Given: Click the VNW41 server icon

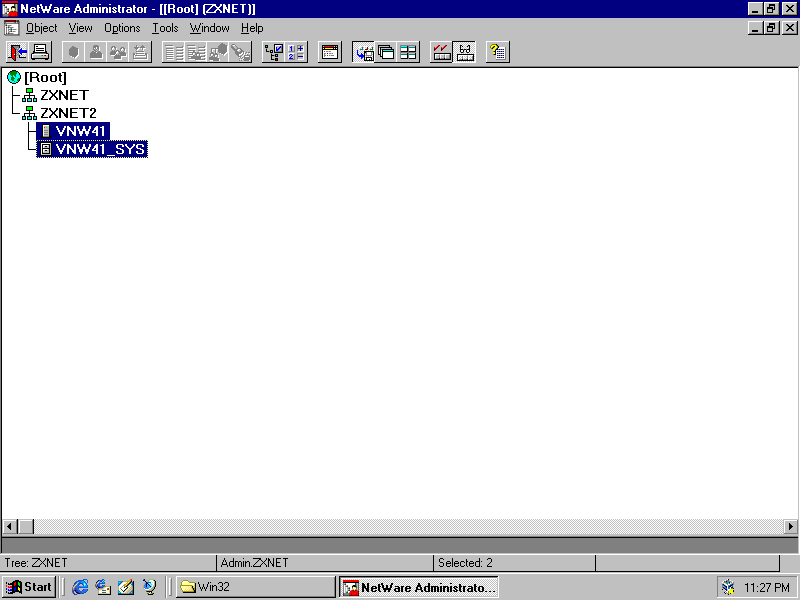Looking at the screenshot, I should 46,131.
